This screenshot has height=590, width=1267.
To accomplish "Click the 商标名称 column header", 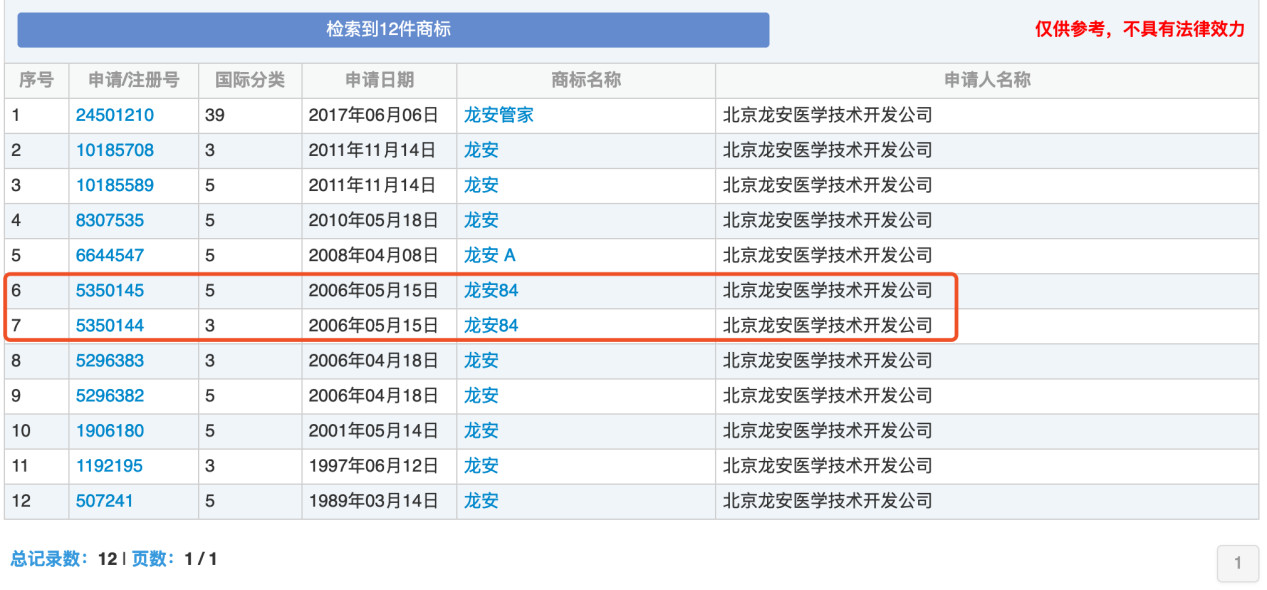I will [x=584, y=81].
